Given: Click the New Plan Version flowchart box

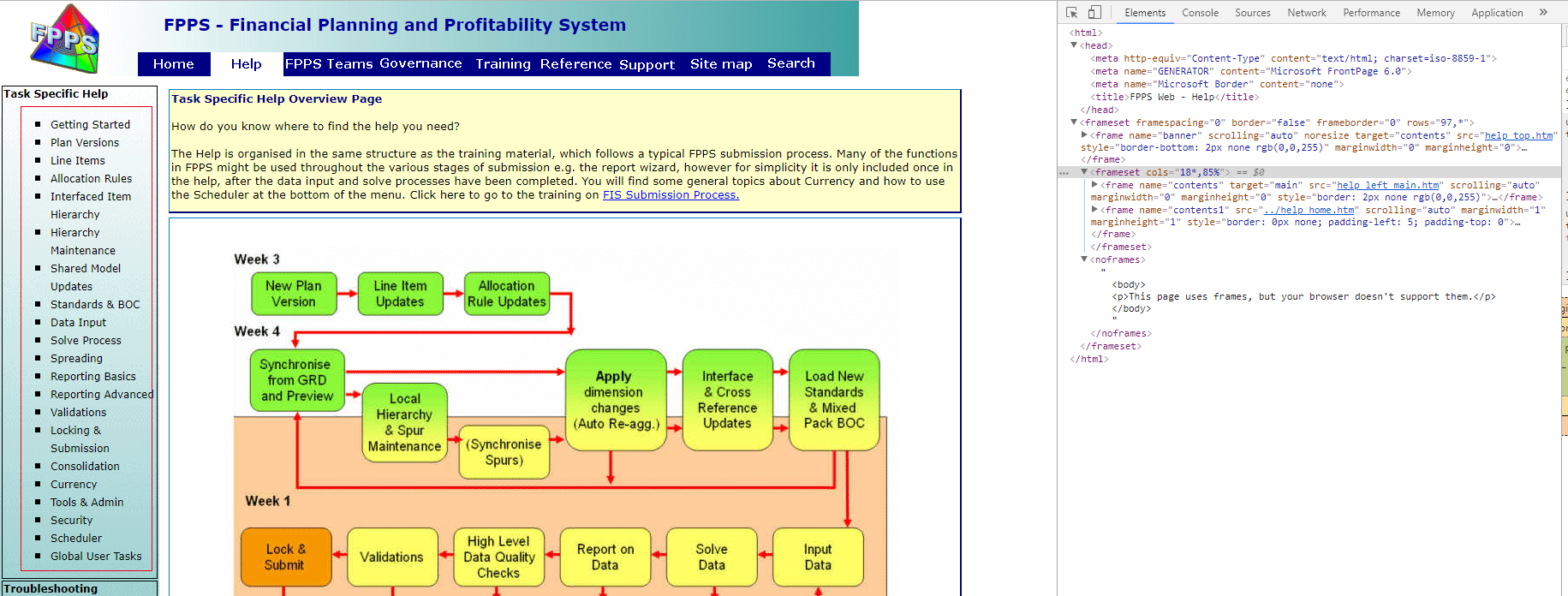Looking at the screenshot, I should pyautogui.click(x=293, y=294).
